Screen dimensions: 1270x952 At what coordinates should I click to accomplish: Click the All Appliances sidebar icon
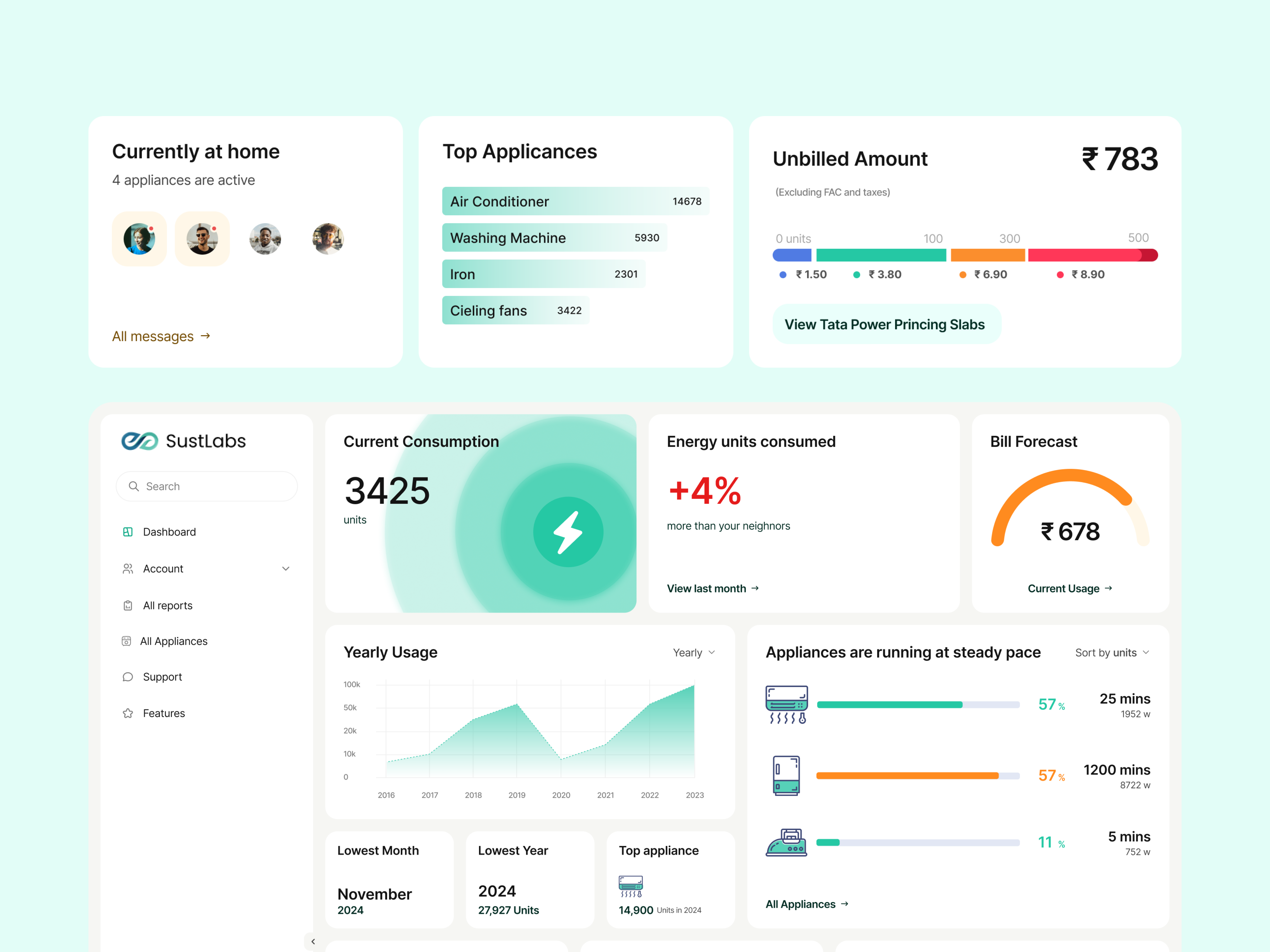126,641
